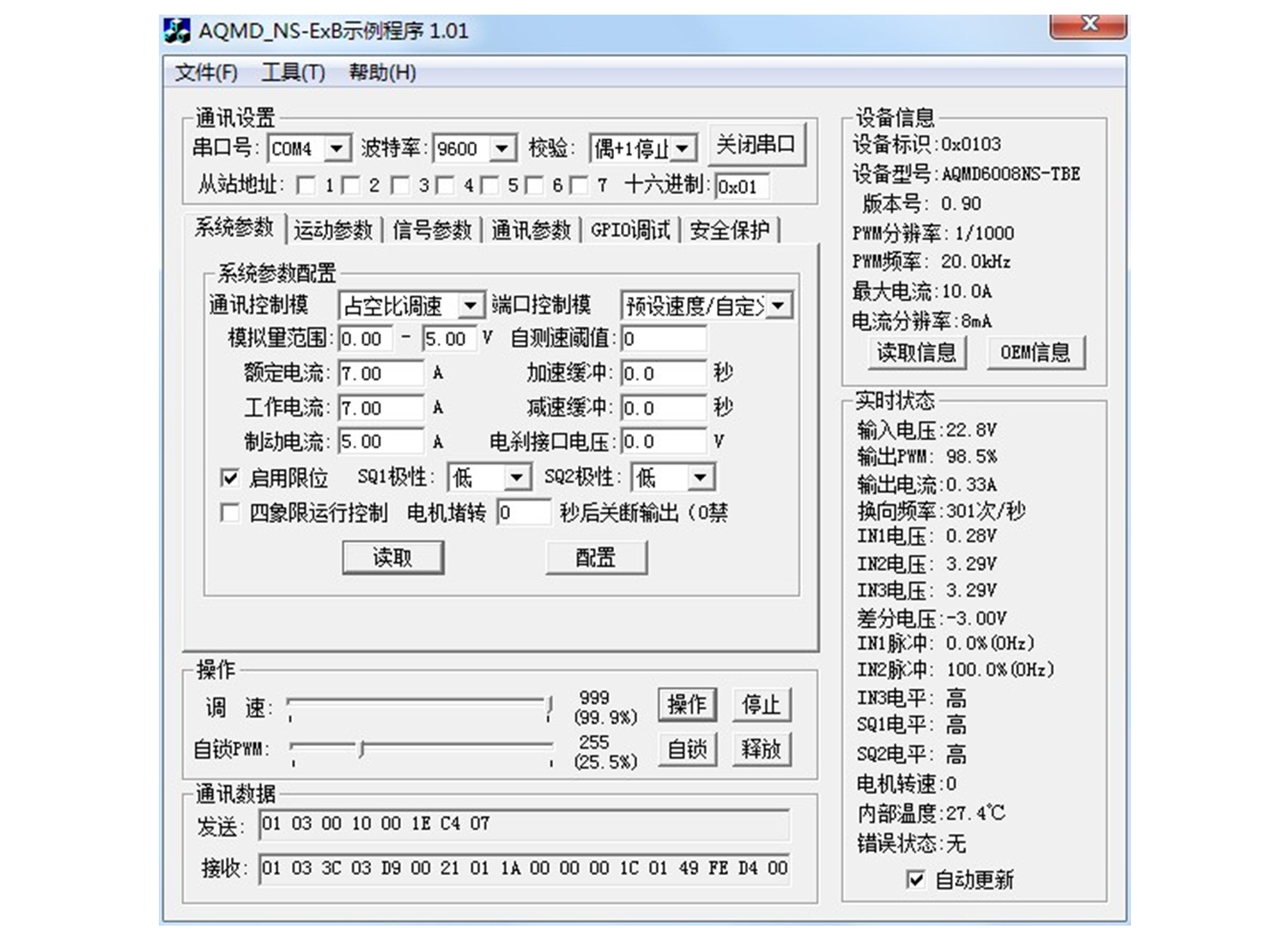
Task: Expand the SQ1极性 dropdown
Action: click(516, 477)
